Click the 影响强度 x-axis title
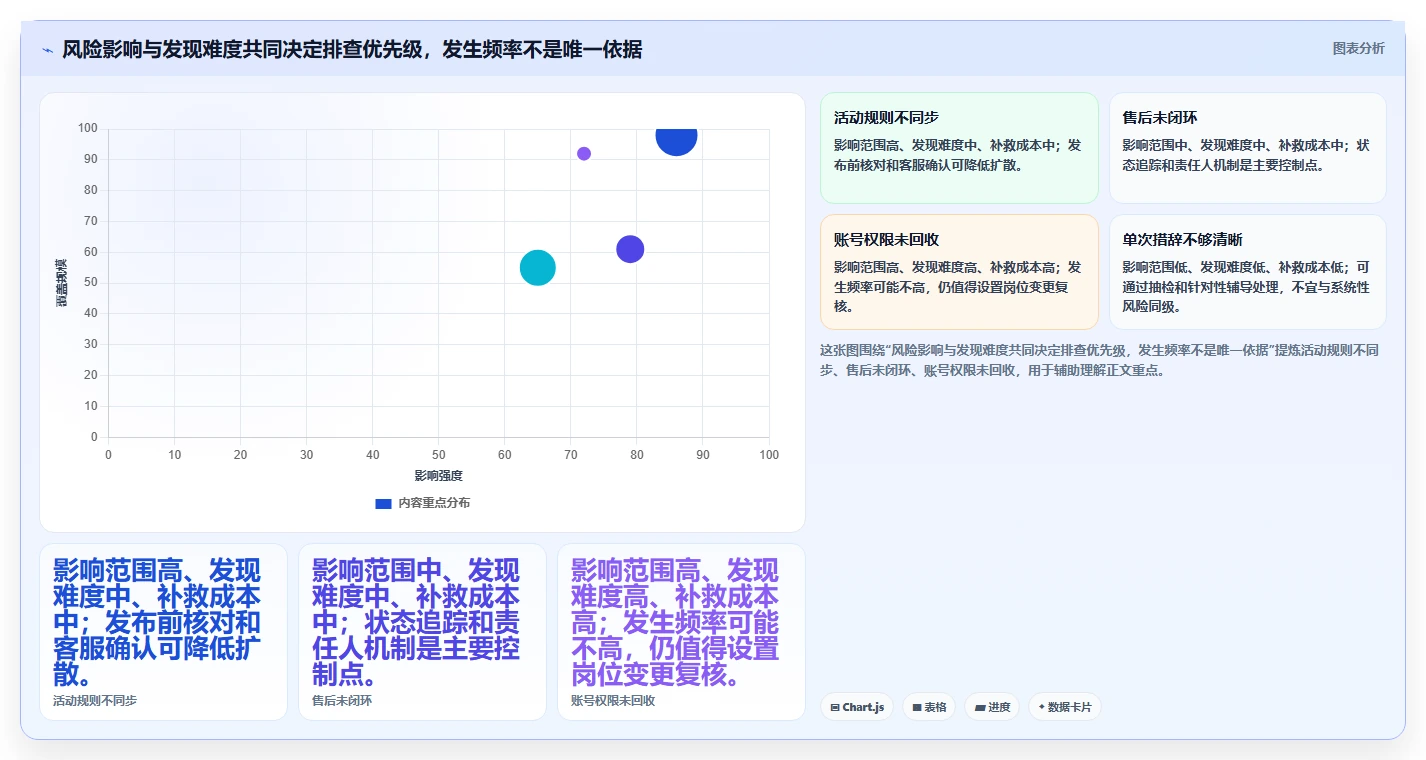The width and height of the screenshot is (1426, 760). click(x=439, y=476)
